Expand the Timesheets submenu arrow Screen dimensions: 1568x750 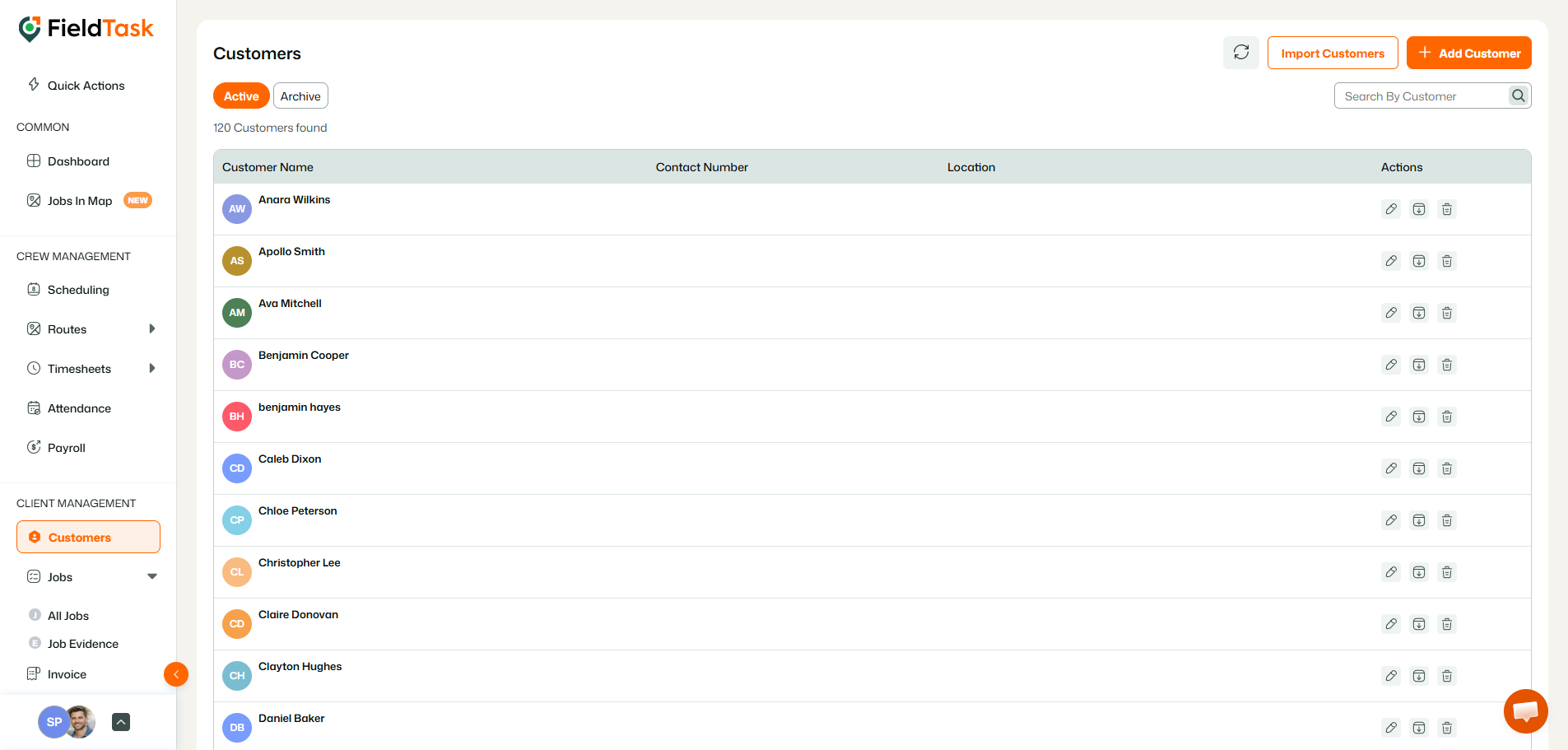152,369
